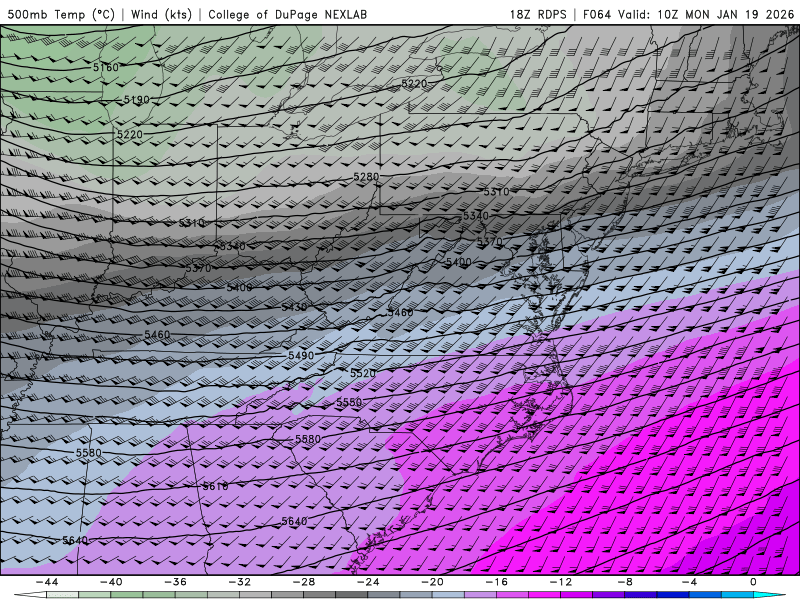This screenshot has width=800, height=600.
Task: Select the -32 colorbar tick label
Action: click(x=240, y=582)
